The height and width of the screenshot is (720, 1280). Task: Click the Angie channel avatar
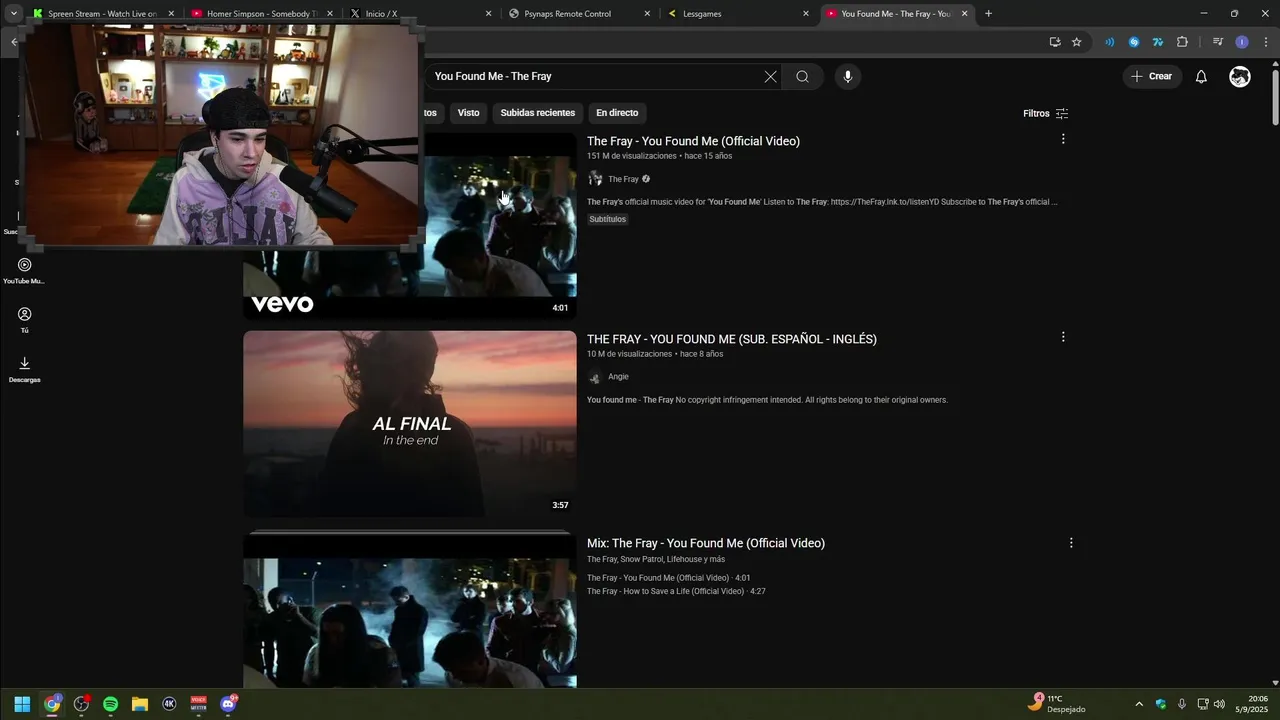click(x=595, y=377)
